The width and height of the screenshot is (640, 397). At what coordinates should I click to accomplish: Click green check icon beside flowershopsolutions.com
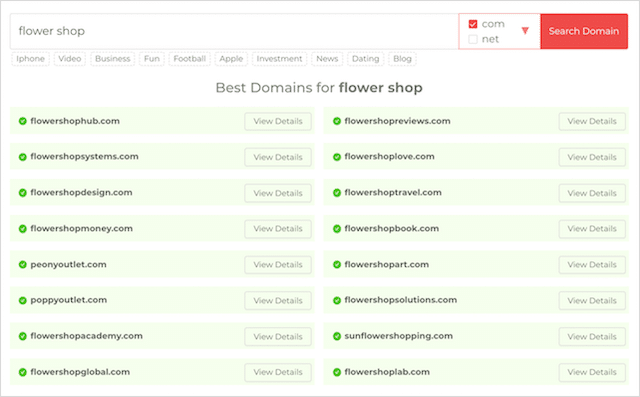click(337, 300)
